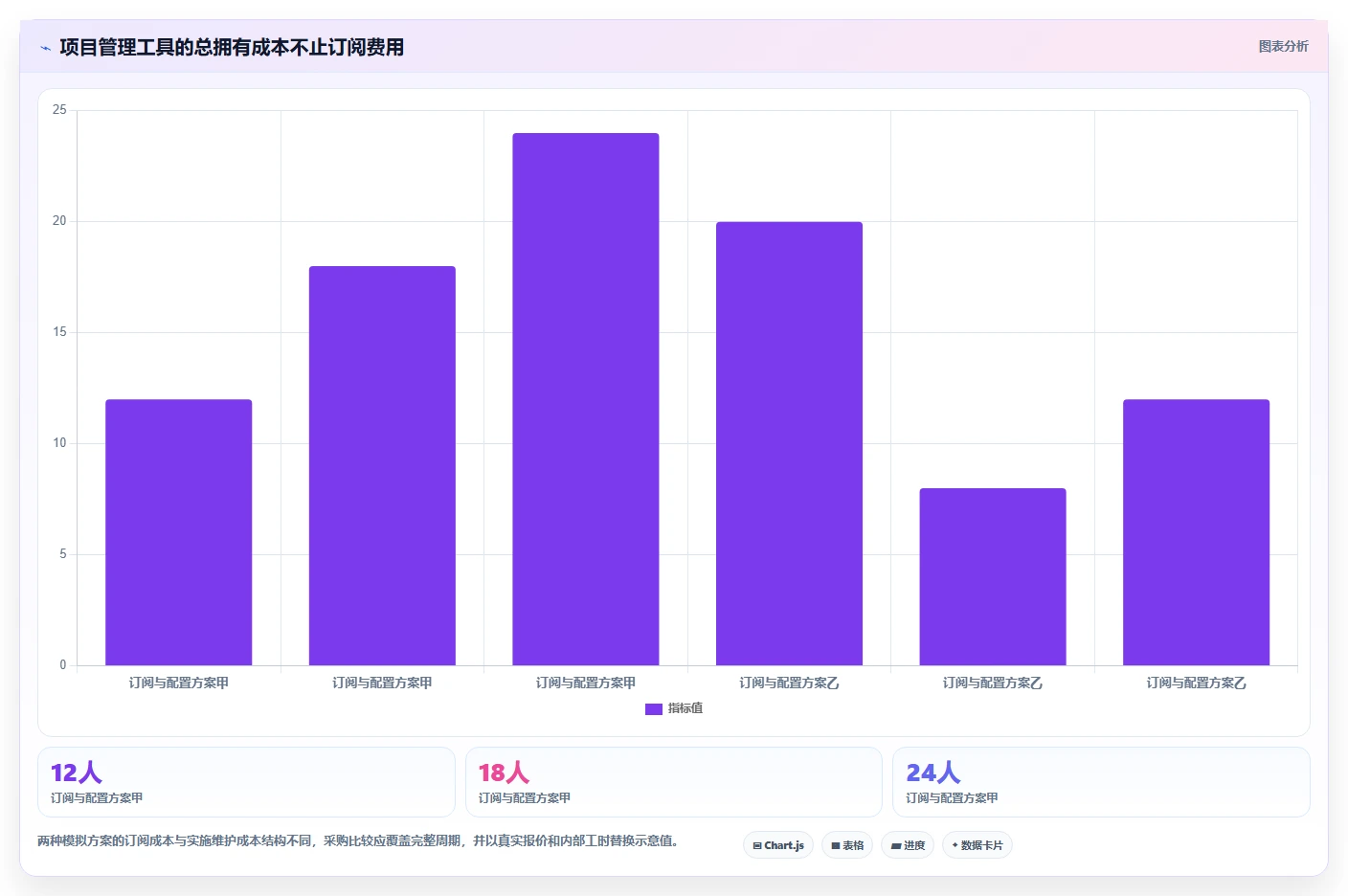Open the 24人 stat card
Viewport: 1348px width, 896px height.
(1101, 782)
